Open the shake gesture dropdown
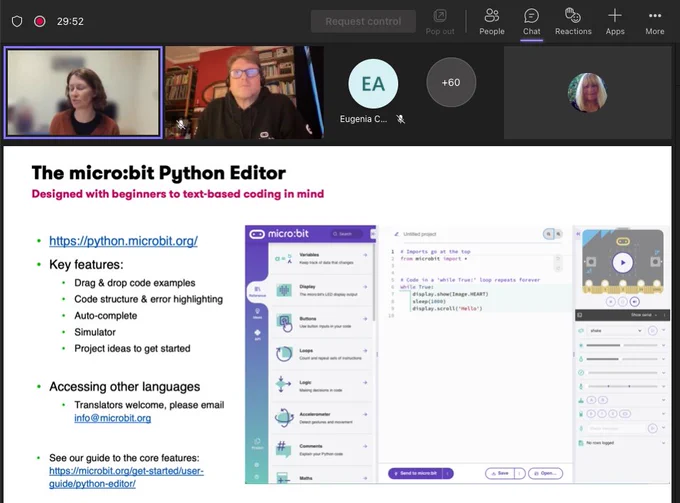 [x=615, y=330]
